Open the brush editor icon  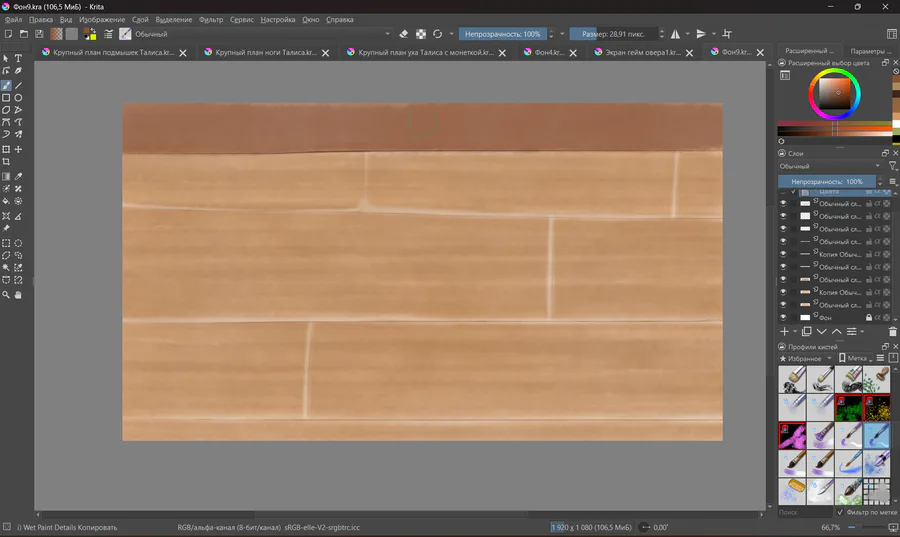pyautogui.click(x=108, y=34)
